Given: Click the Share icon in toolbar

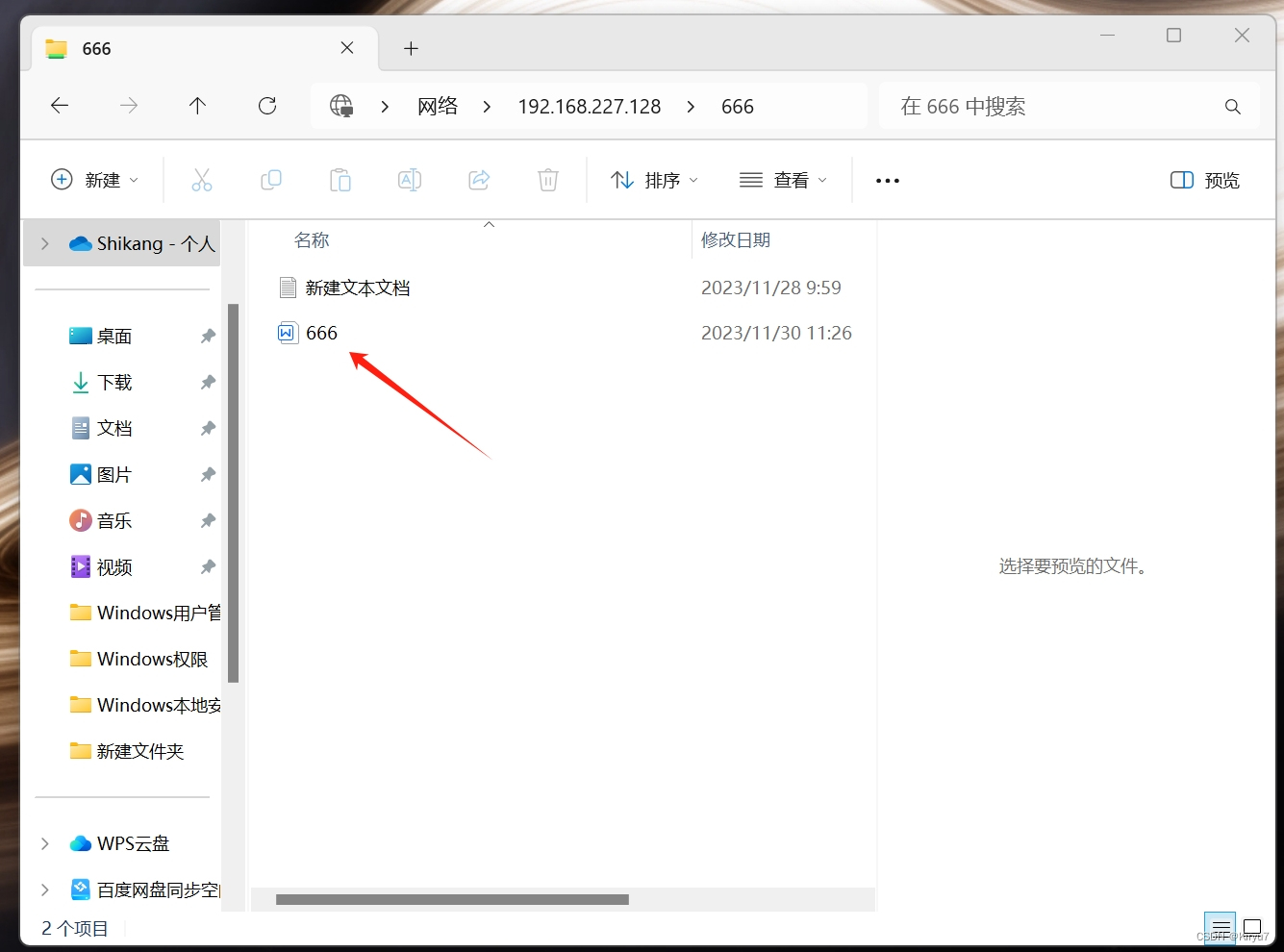Looking at the screenshot, I should coord(479,180).
